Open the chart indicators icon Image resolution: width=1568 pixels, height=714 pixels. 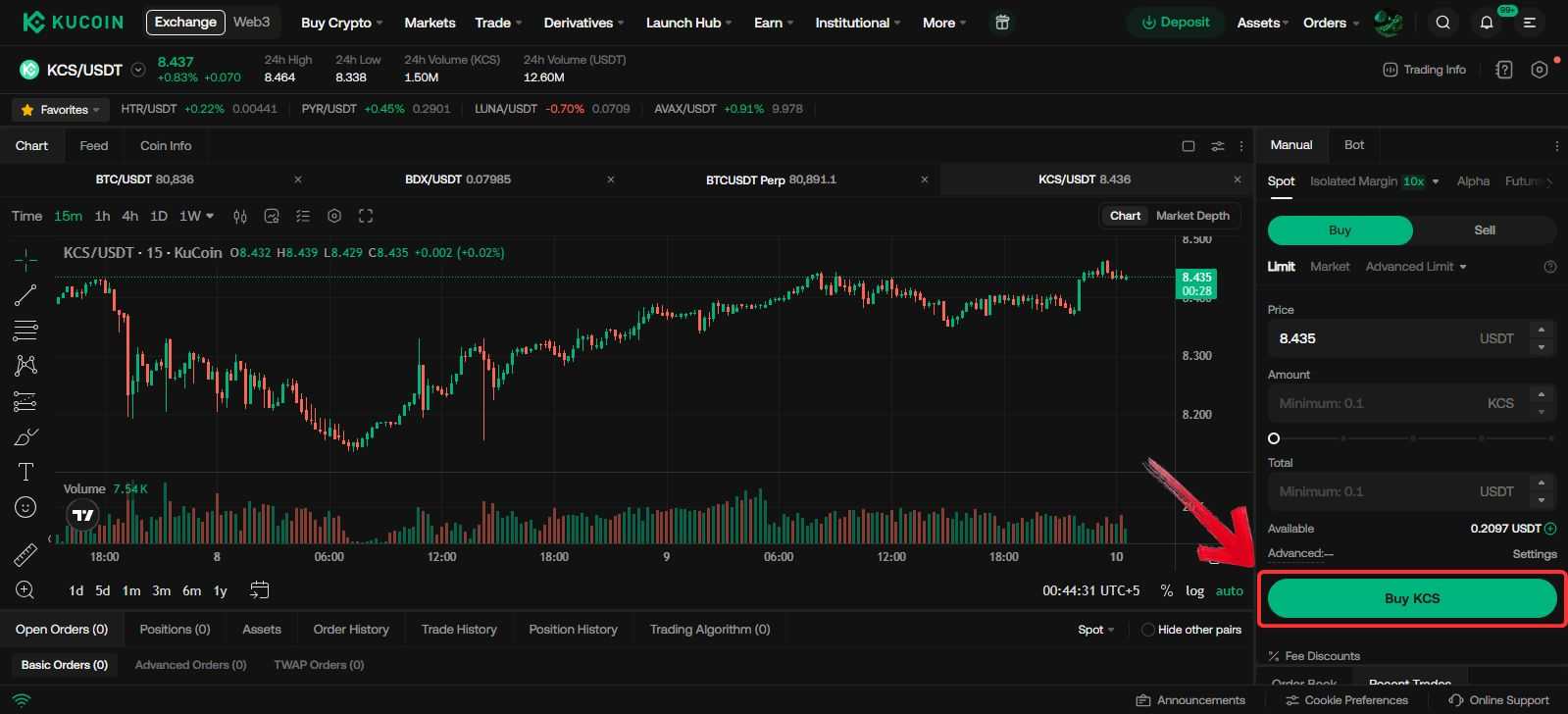272,216
